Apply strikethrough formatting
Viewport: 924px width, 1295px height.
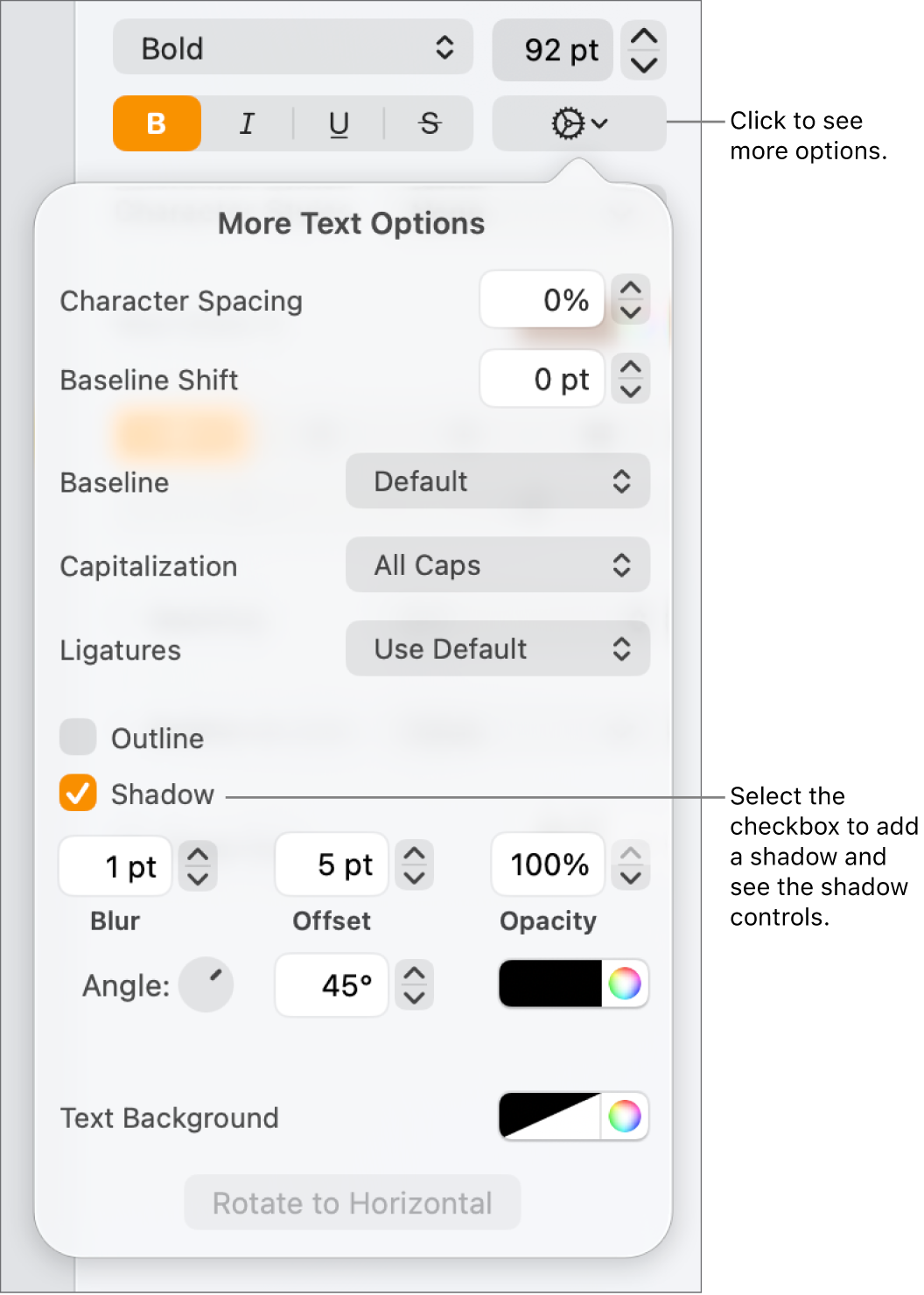pyautogui.click(x=428, y=123)
